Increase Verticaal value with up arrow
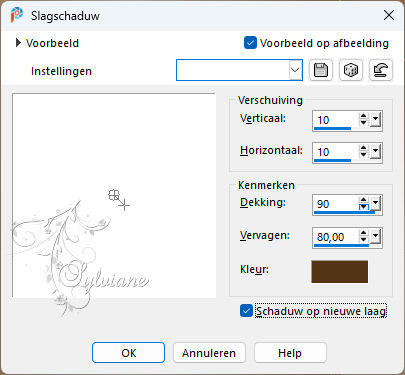Viewport: 405px width, 375px height. 363,116
